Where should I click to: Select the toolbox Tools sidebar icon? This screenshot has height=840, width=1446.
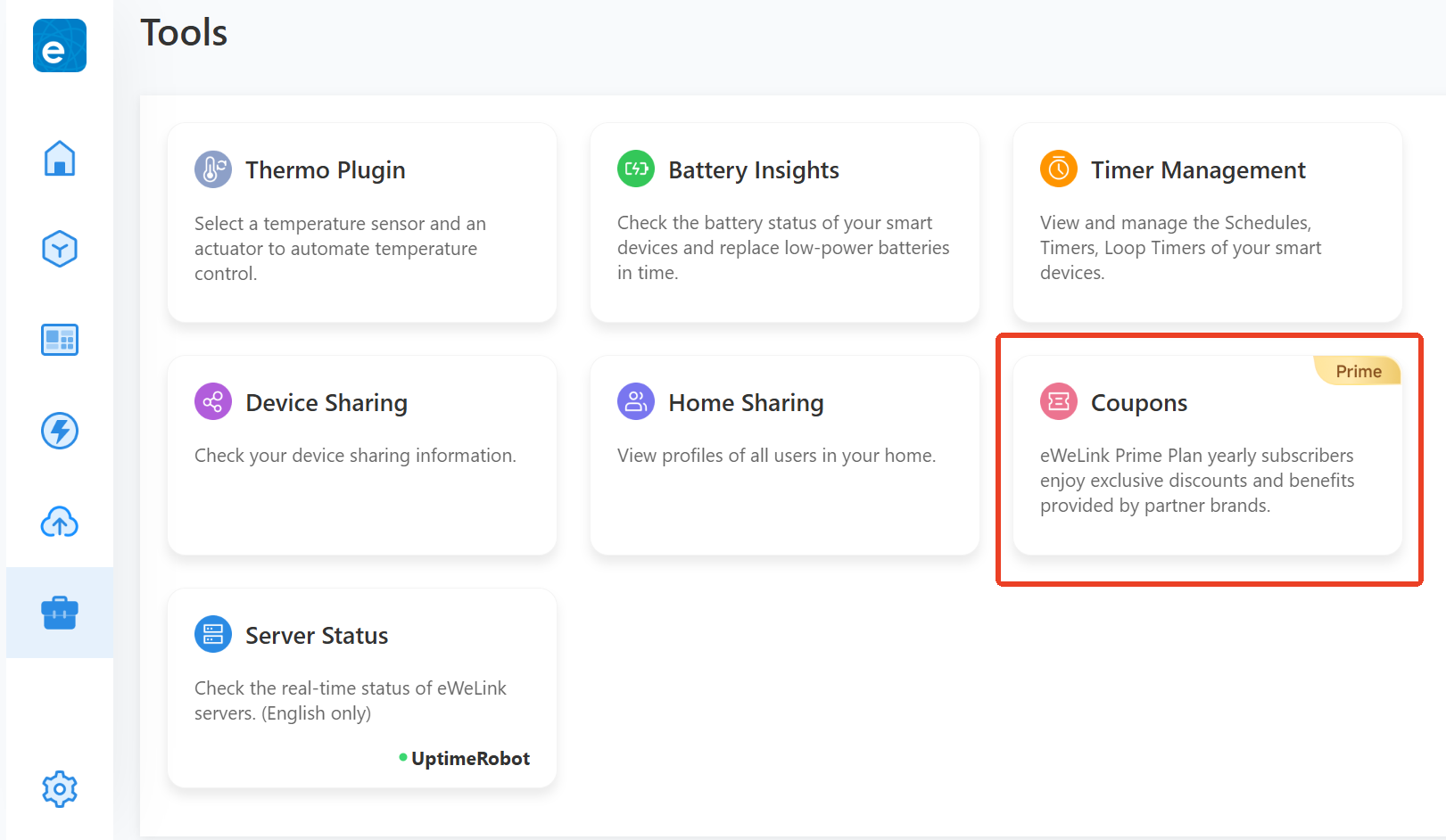click(59, 613)
